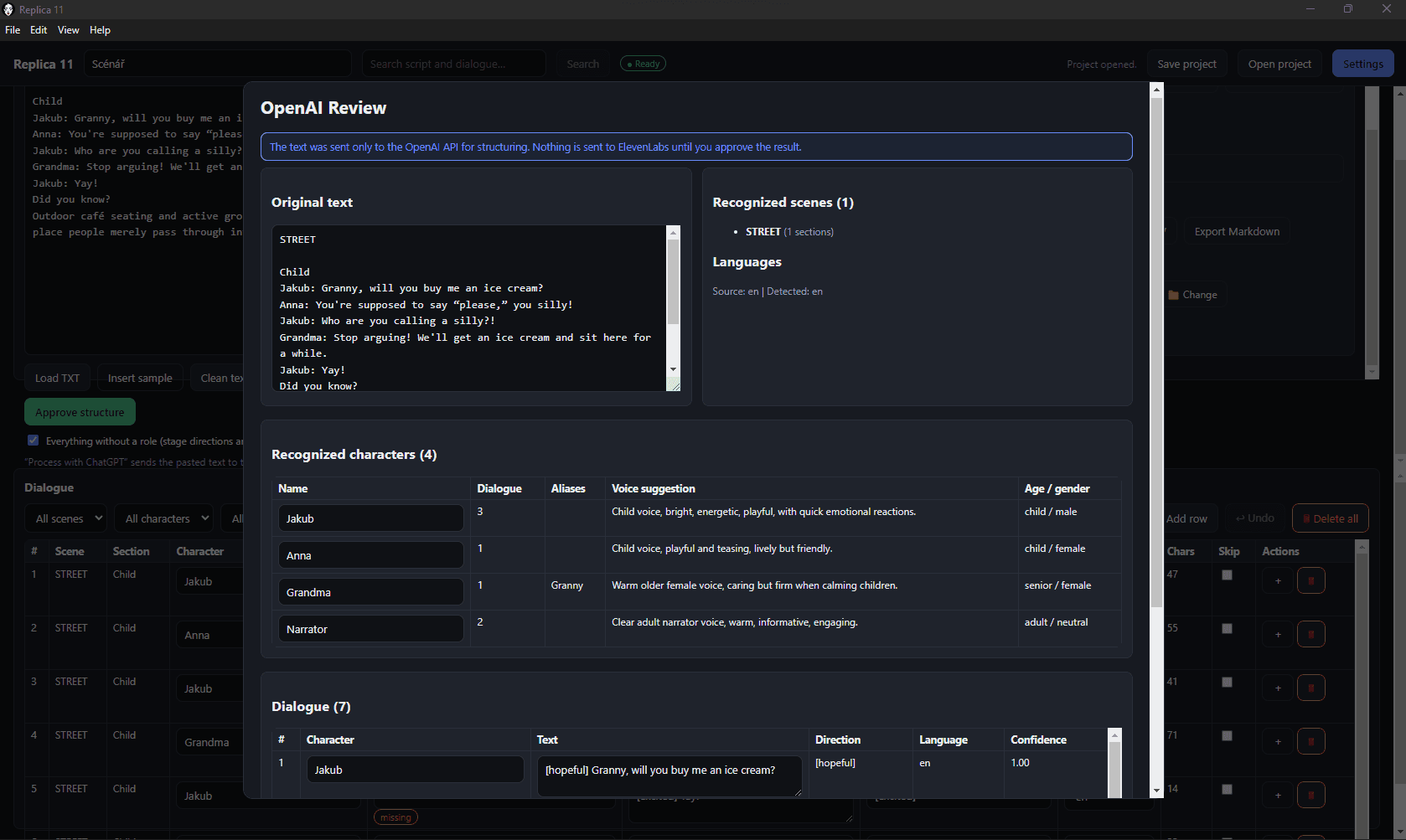Click the Add row button
Image resolution: width=1406 pixels, height=840 pixels.
click(x=1186, y=518)
